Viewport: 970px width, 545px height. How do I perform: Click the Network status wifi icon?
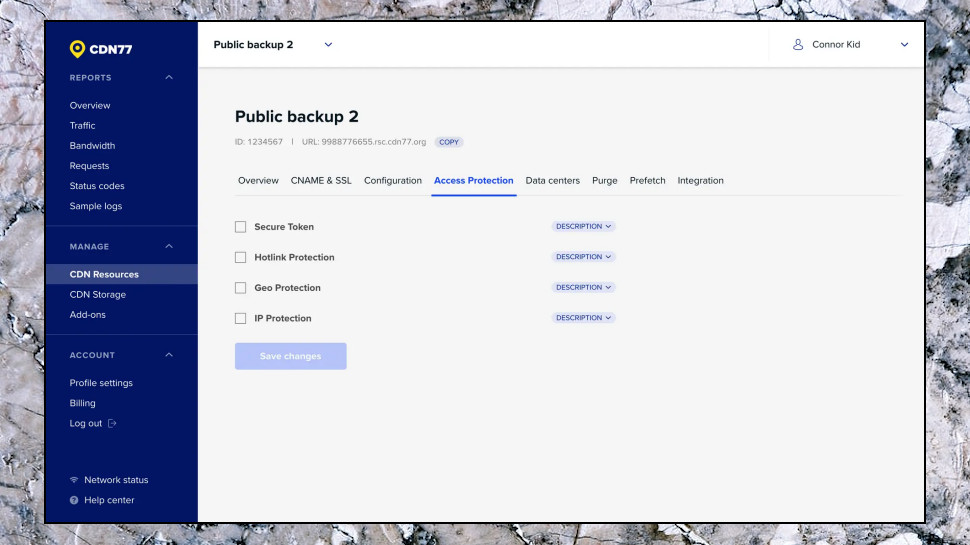tap(74, 479)
